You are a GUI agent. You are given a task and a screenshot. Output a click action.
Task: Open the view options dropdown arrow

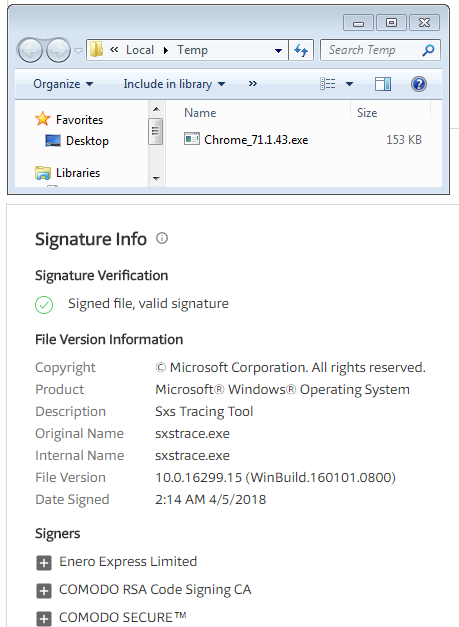coord(349,84)
